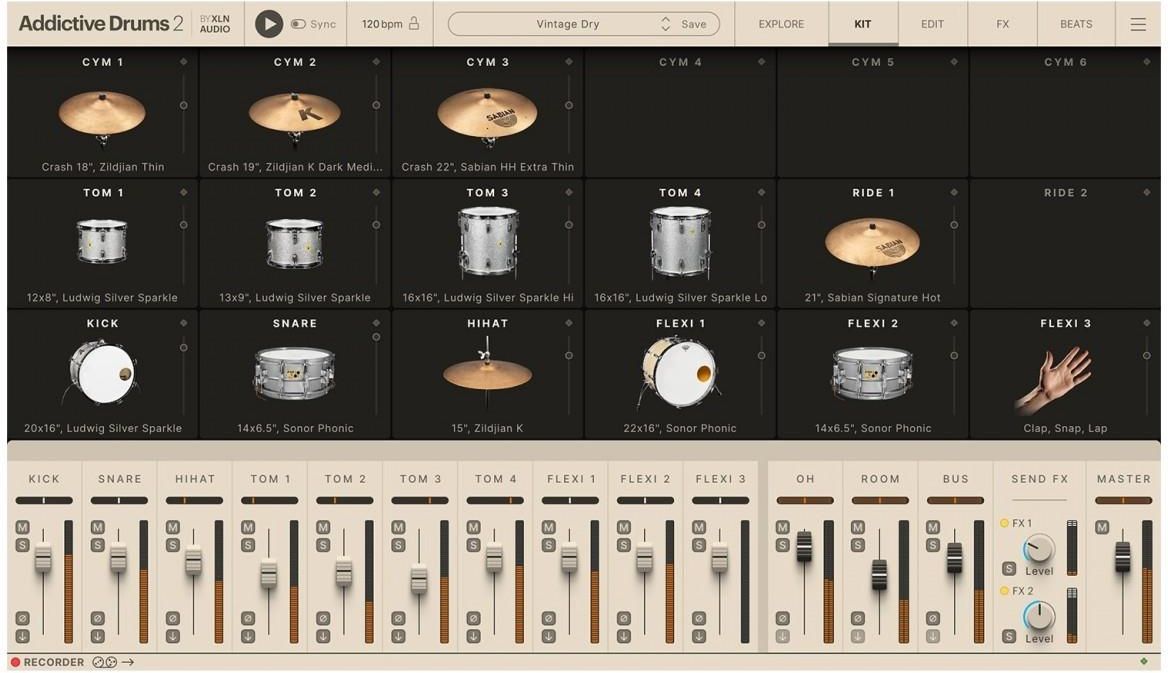This screenshot has width=1168, height=673.
Task: Click the HIHAT pan slider
Action: coord(194,500)
